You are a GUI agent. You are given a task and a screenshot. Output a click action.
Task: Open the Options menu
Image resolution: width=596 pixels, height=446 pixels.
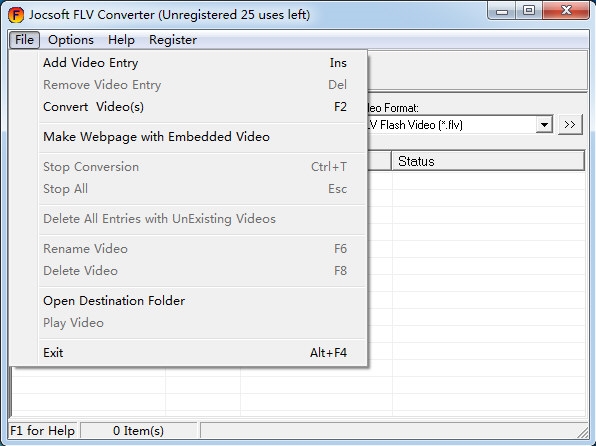point(71,40)
